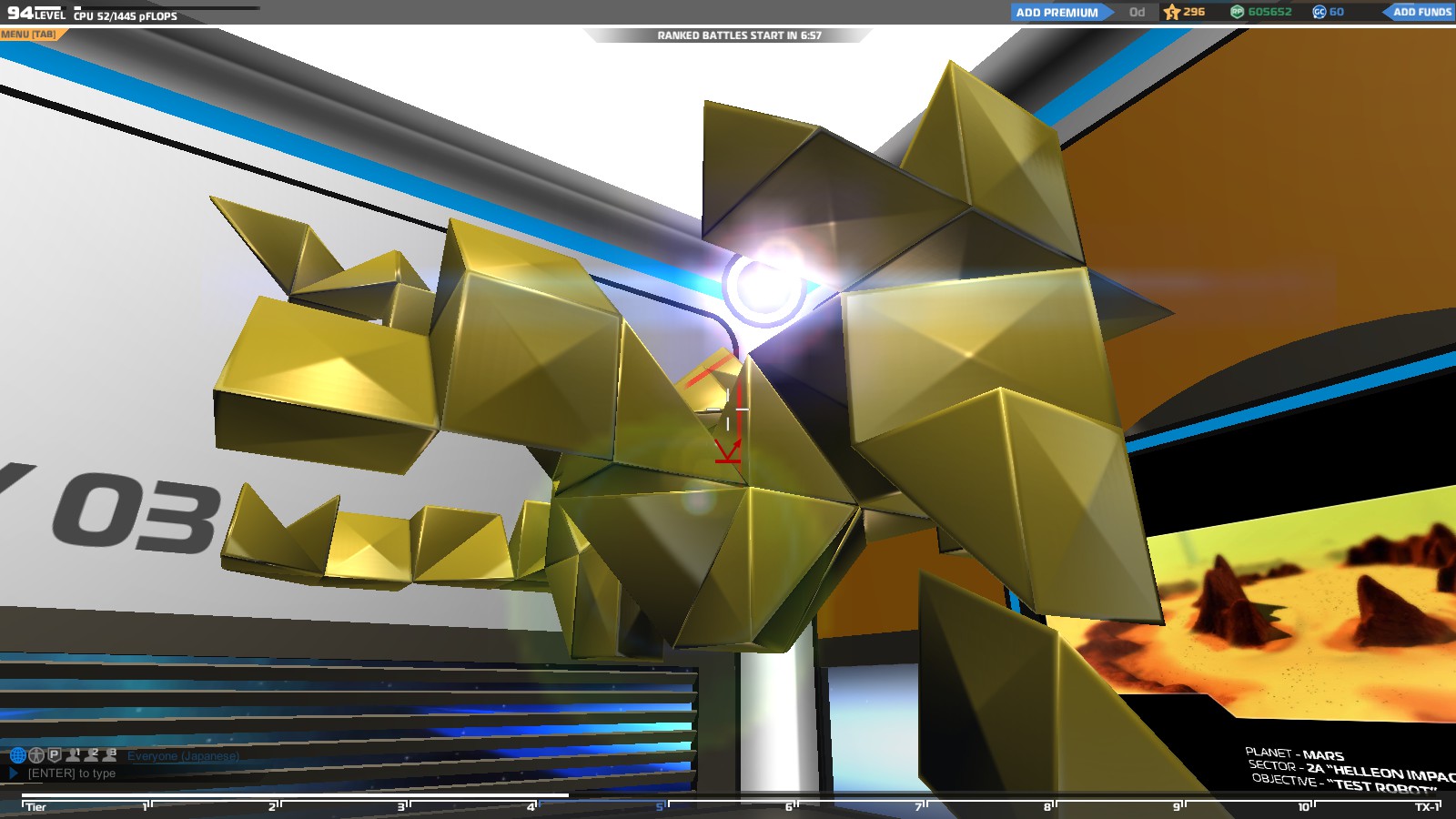Viewport: 1456px width, 819px height.
Task: Select the platoon chat P shield icon
Action: pos(55,755)
